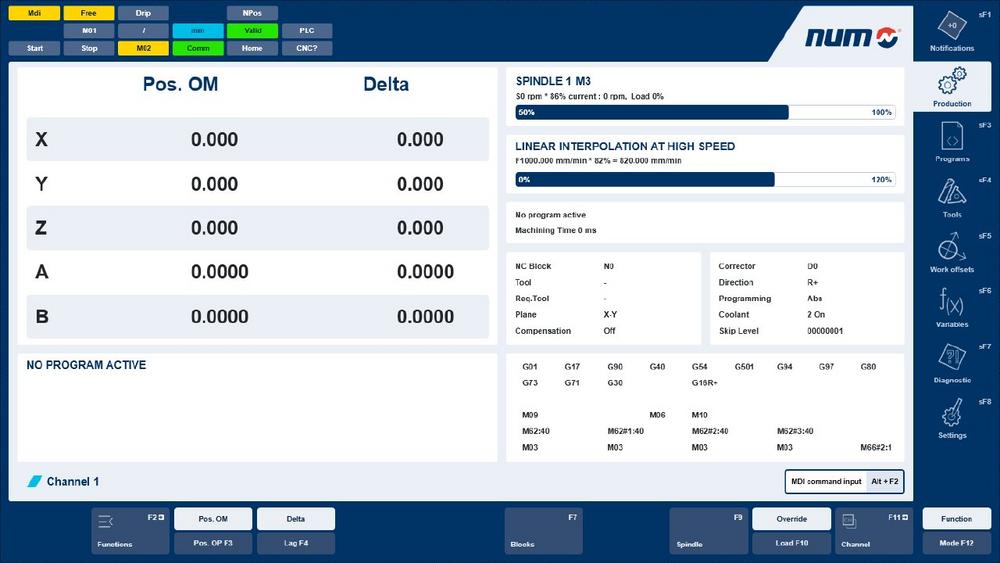Toggle the M02 indicator

tap(143, 48)
